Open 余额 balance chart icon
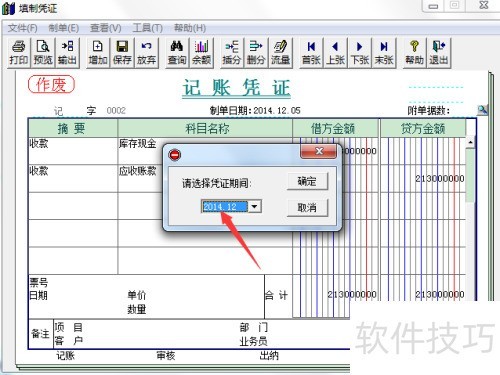Viewport: 500px width, 375px height. click(x=201, y=53)
